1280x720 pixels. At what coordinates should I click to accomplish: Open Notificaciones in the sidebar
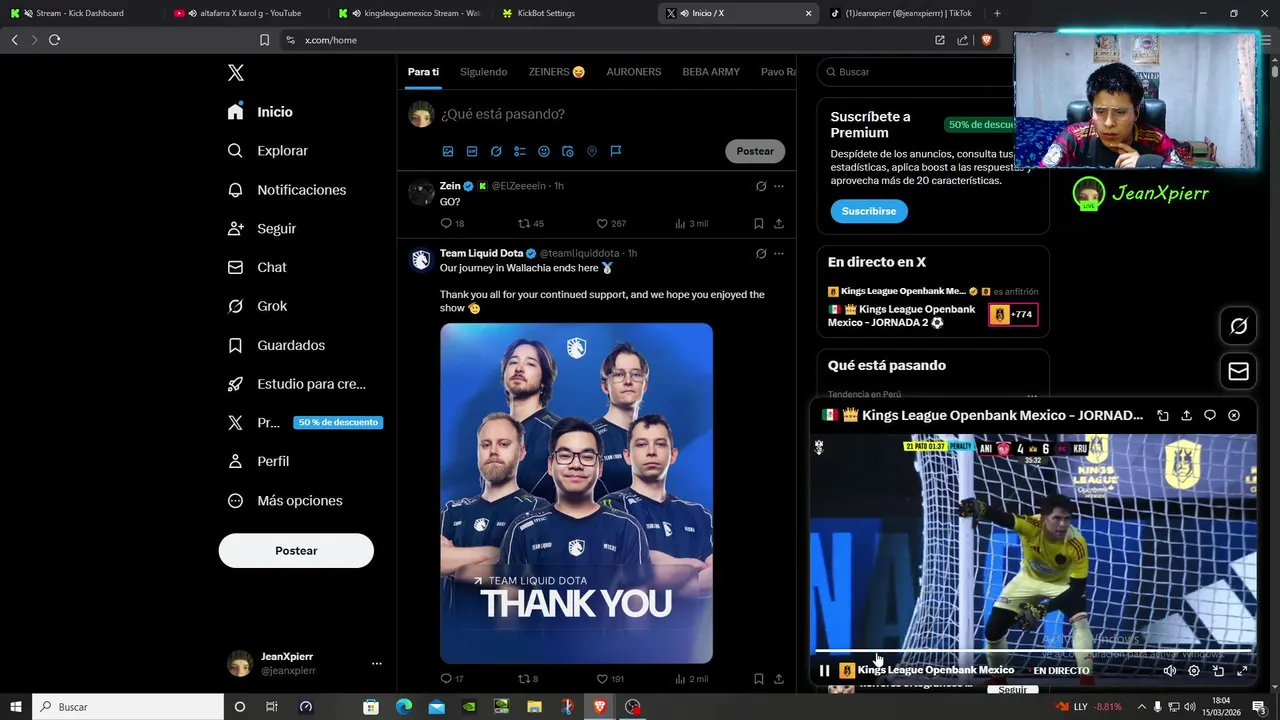(x=286, y=190)
